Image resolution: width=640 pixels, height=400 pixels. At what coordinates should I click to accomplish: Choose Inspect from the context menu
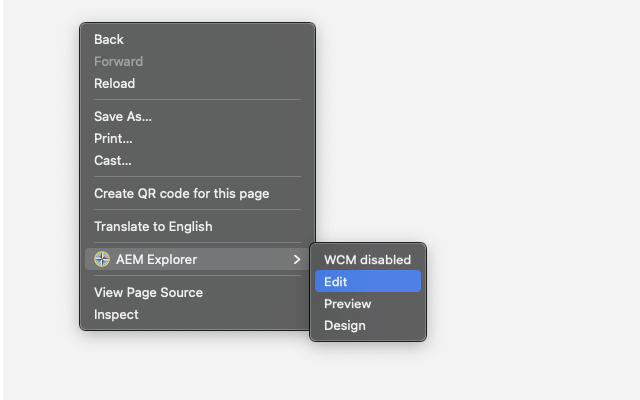coord(197,315)
